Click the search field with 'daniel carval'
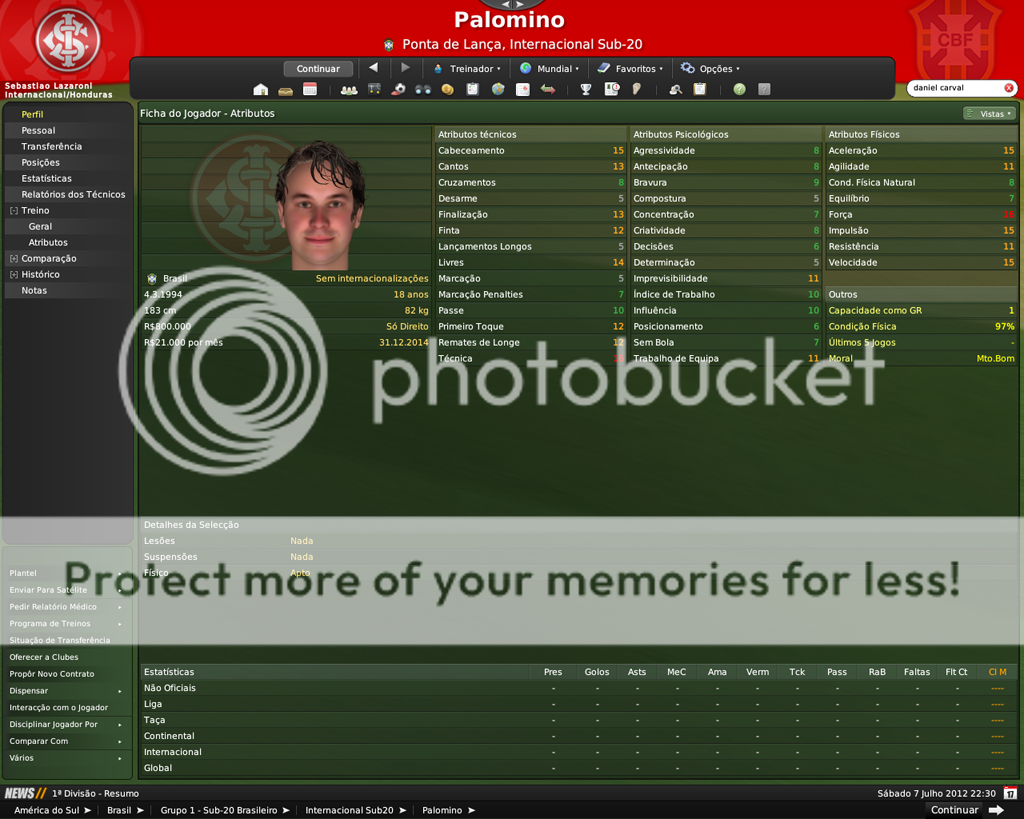 pyautogui.click(x=953, y=88)
